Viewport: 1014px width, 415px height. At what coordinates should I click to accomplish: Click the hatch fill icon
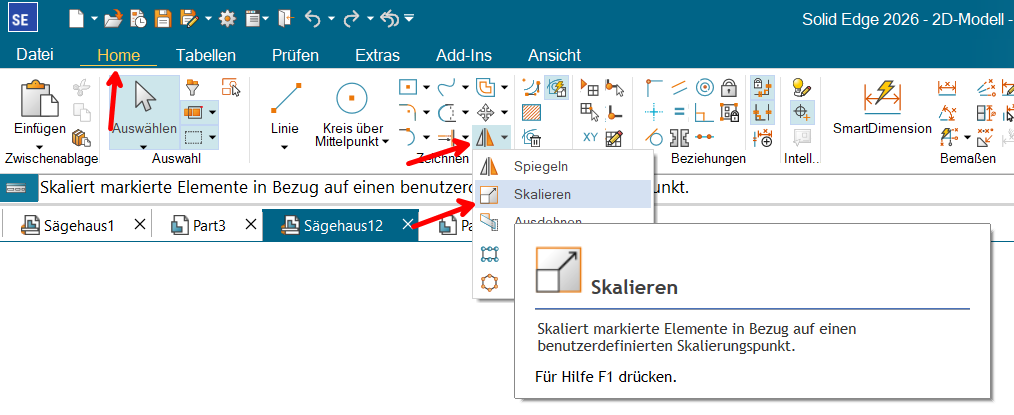point(532,112)
